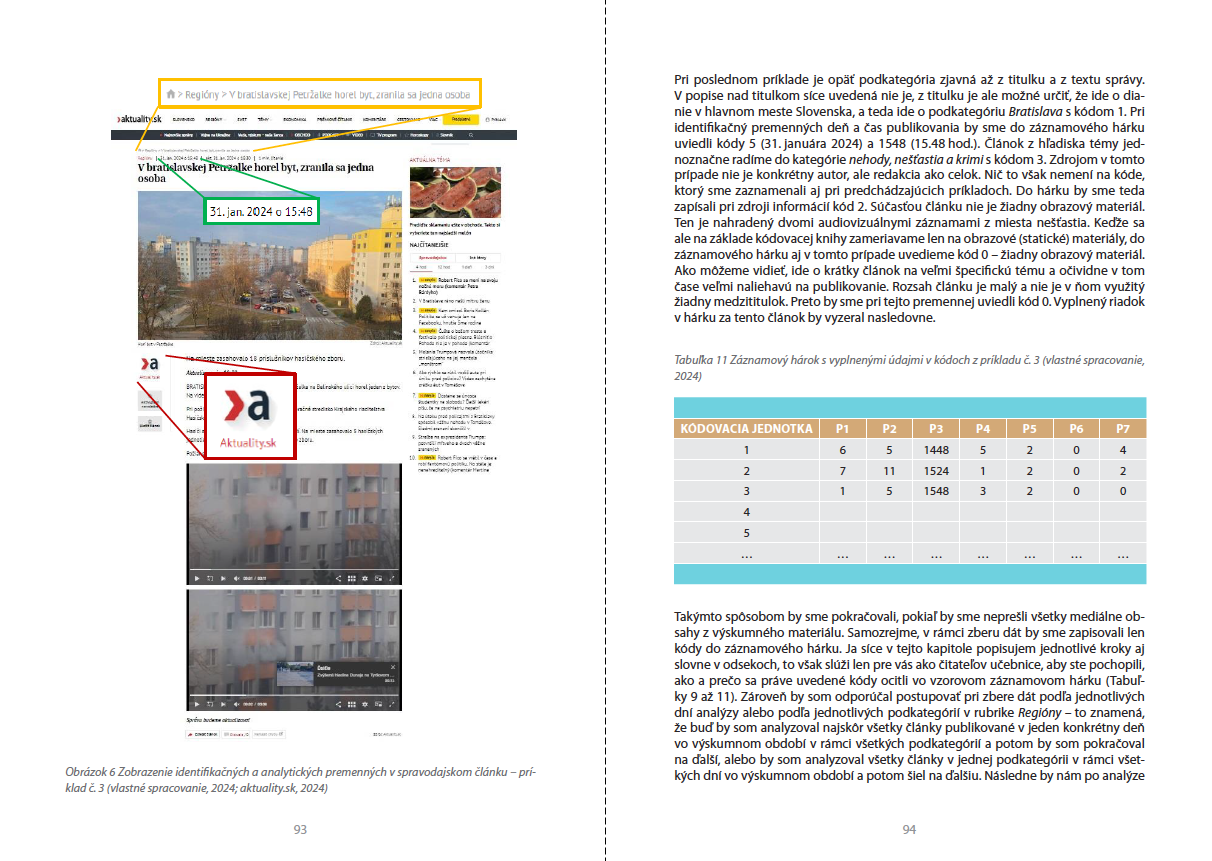Viewport: 1212px width, 861px height.
Task: Open the Viac dropdown in the navigation
Action: tap(434, 119)
